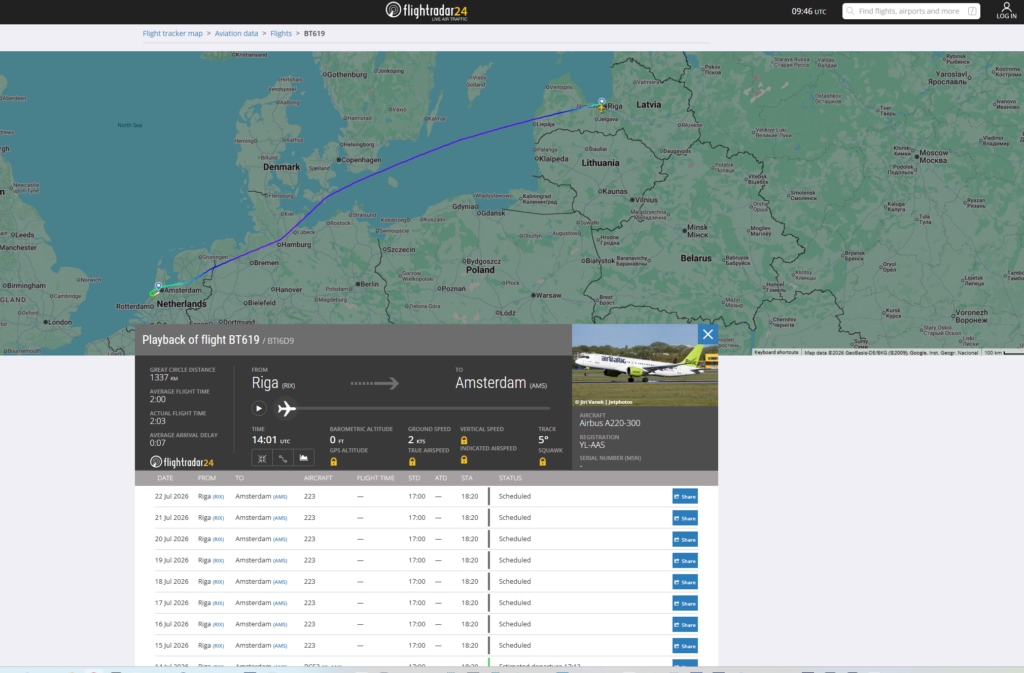Click the GPS altitude lock icon
This screenshot has width=1024, height=673.
pos(334,462)
